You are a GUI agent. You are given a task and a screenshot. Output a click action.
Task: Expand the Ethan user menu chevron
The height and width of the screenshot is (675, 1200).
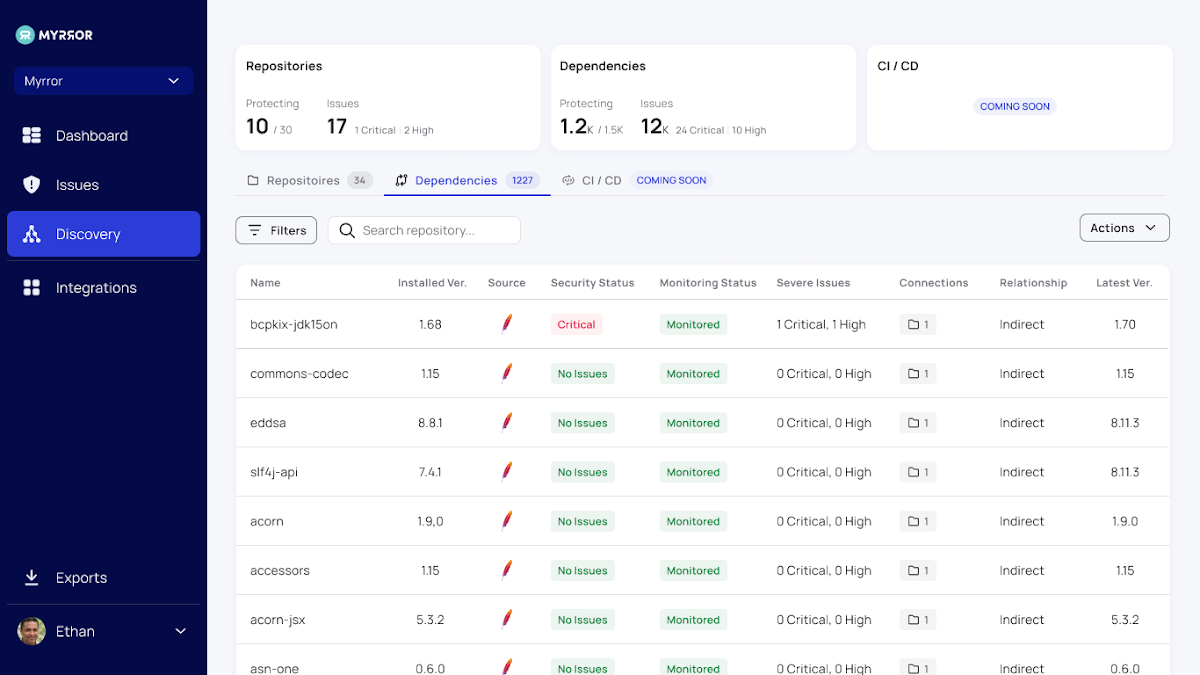(181, 631)
